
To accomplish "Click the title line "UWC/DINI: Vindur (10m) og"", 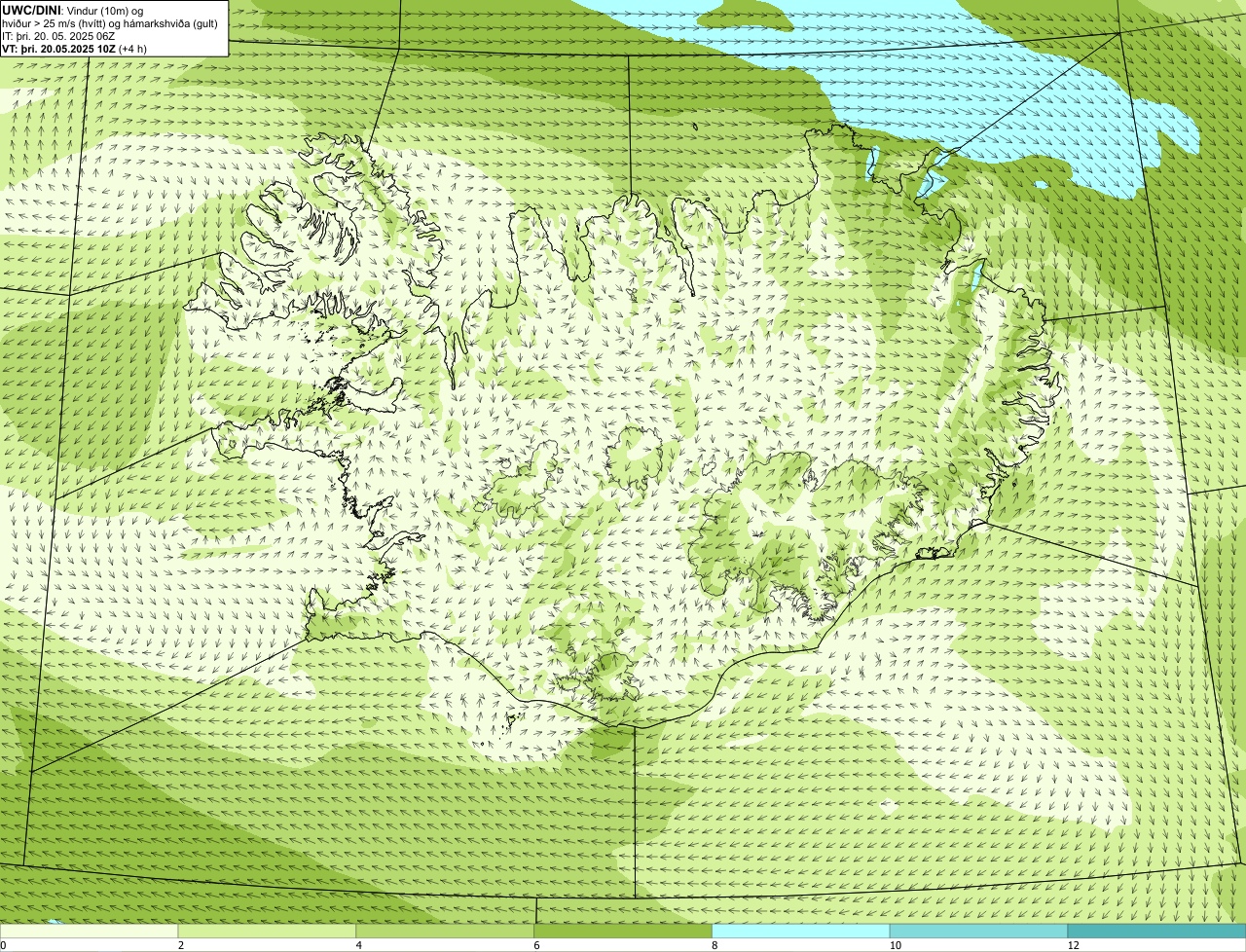I will click(x=73, y=11).
